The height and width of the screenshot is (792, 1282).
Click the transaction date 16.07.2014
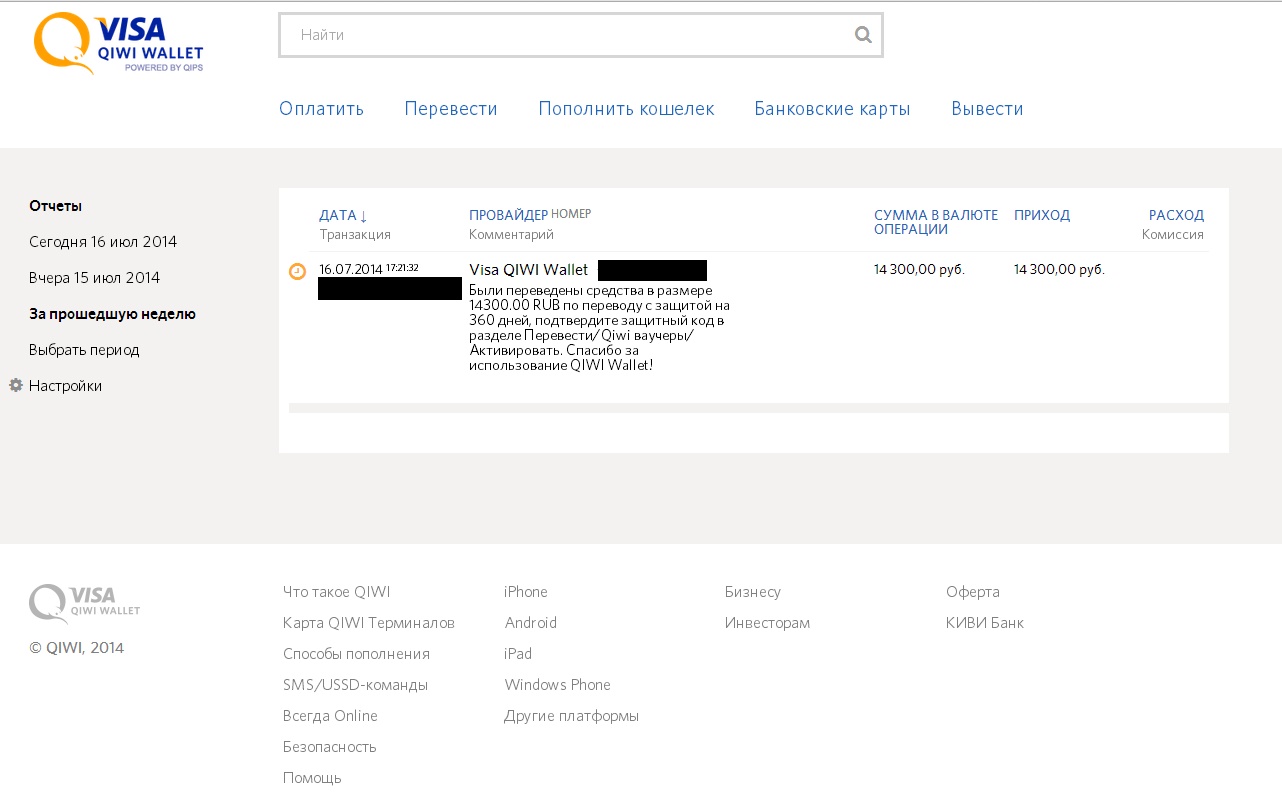(351, 269)
